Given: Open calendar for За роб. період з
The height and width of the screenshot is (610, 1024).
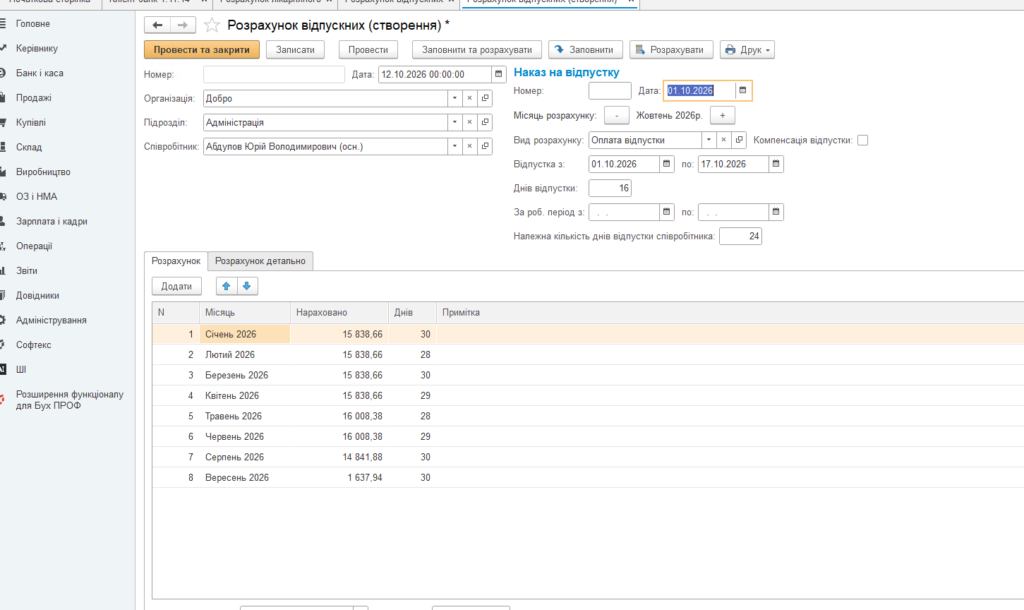Looking at the screenshot, I should click(666, 212).
